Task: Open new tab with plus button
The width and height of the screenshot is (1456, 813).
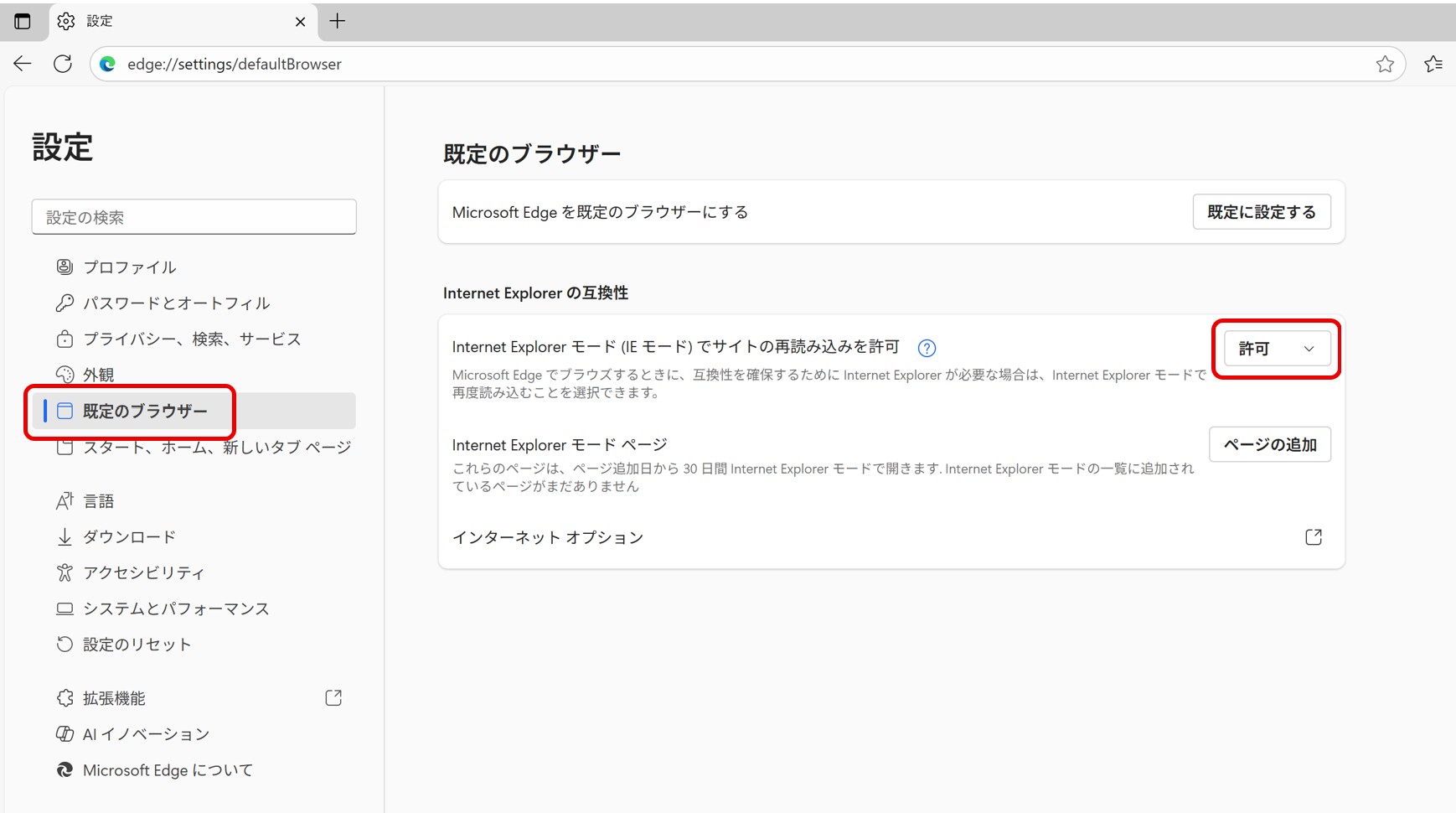Action: (338, 21)
